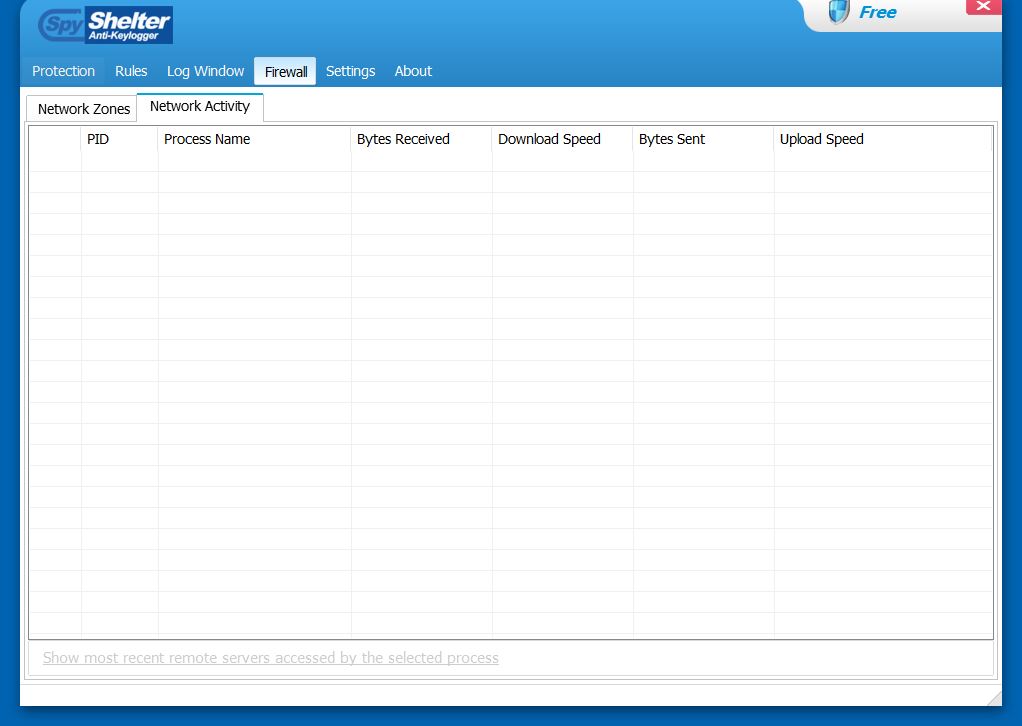Sort by Bytes Sent column header
This screenshot has width=1022, height=726.
tap(703, 139)
